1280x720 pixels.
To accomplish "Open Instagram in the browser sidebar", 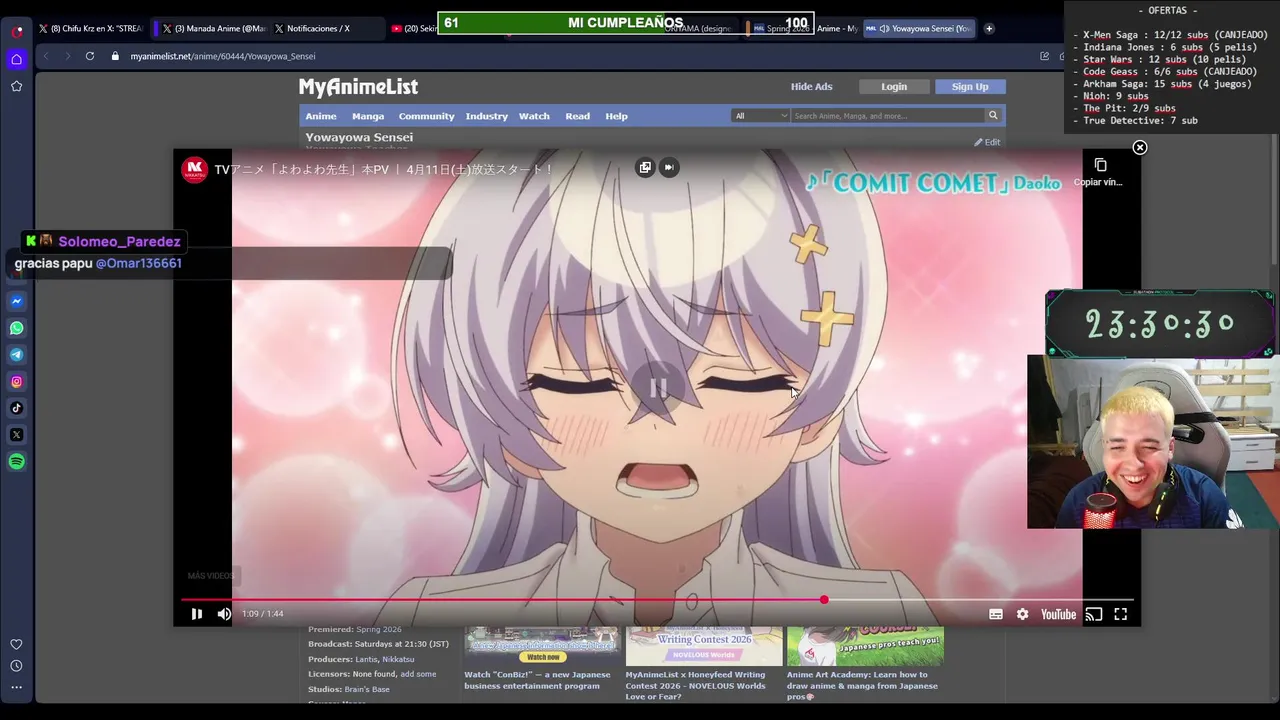I will tap(16, 381).
